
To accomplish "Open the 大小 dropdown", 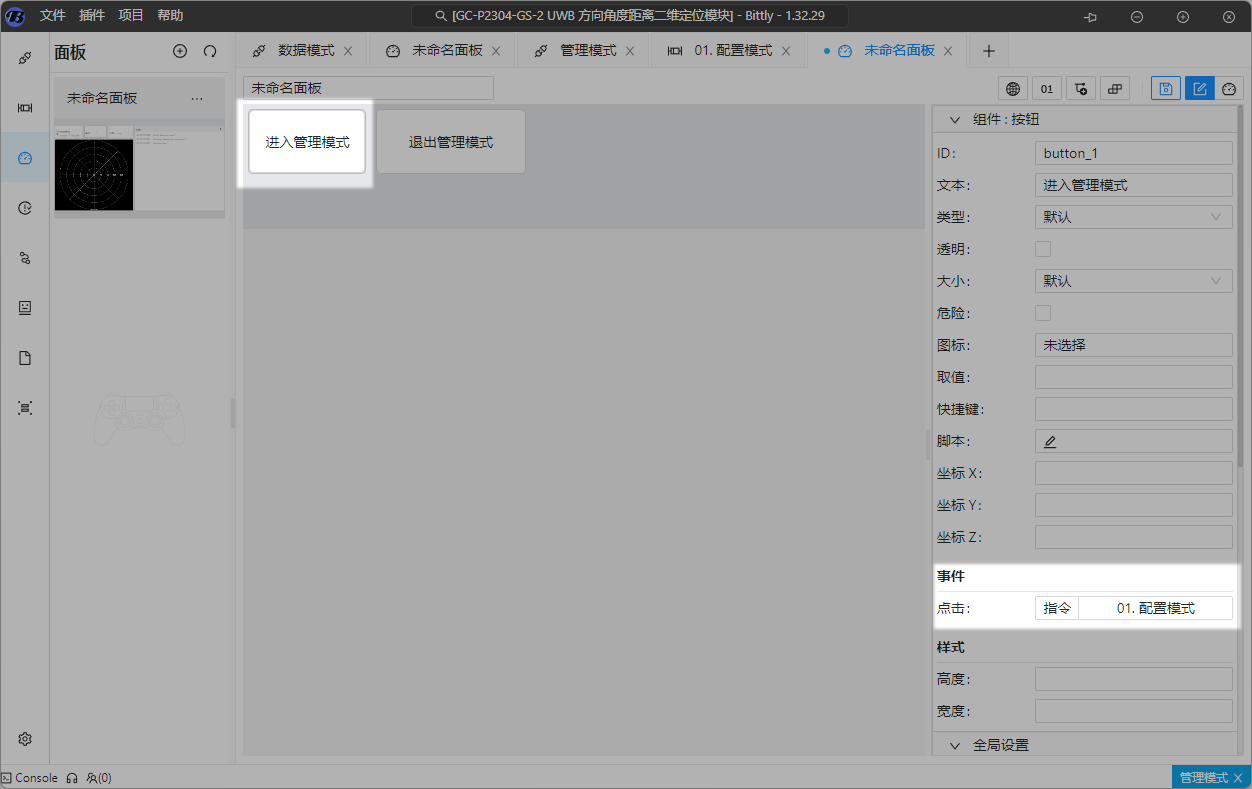I will click(1133, 281).
